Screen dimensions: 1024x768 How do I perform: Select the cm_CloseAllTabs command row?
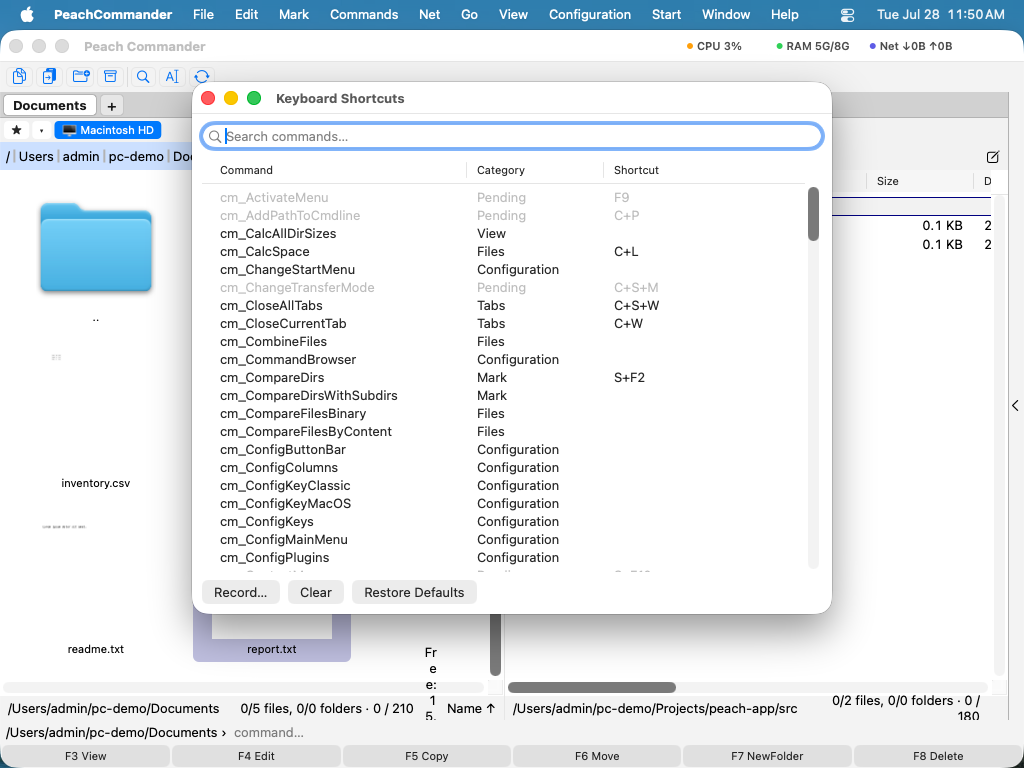coord(504,306)
